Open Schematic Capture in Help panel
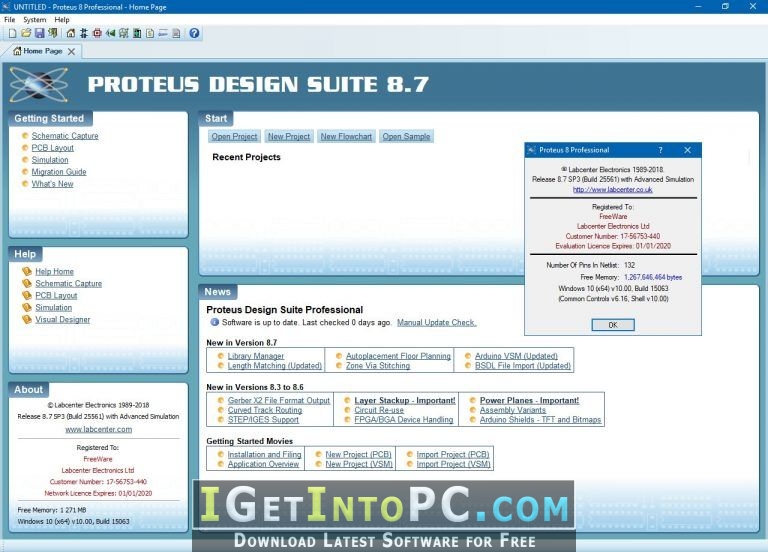Image resolution: width=768 pixels, height=552 pixels. pos(69,284)
